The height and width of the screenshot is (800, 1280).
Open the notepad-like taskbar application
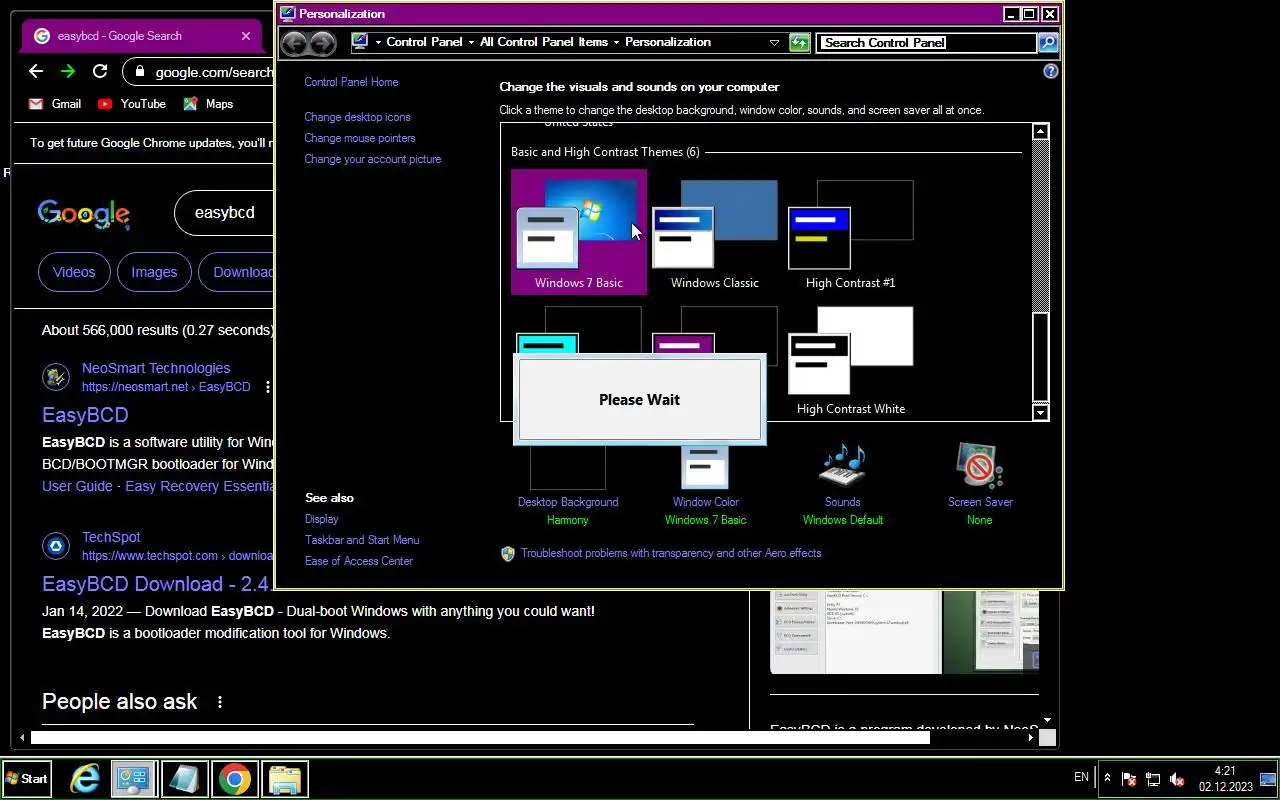tap(184, 779)
